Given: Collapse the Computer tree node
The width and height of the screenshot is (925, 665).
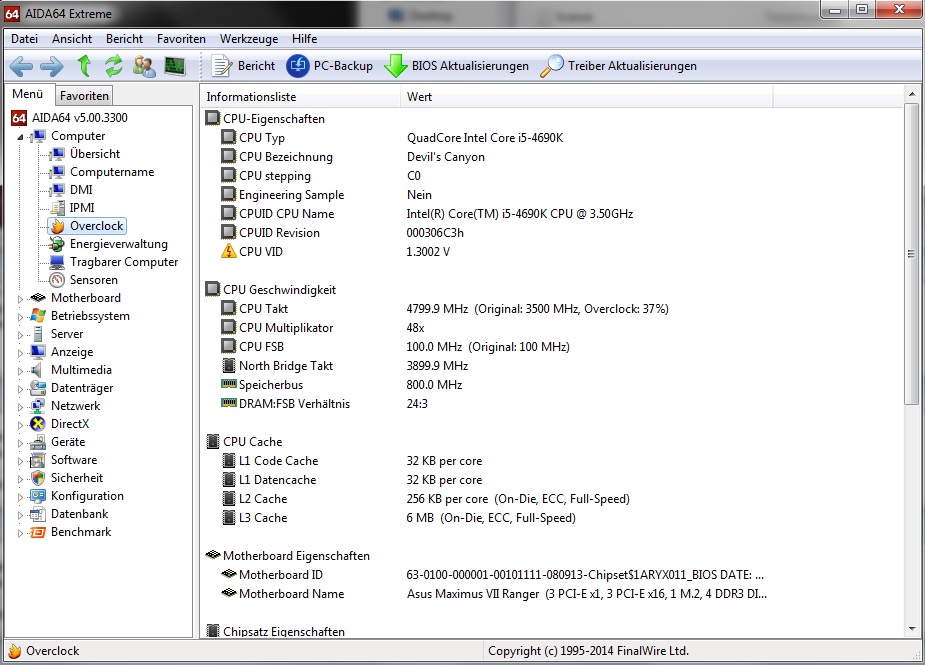Looking at the screenshot, I should 20,137.
